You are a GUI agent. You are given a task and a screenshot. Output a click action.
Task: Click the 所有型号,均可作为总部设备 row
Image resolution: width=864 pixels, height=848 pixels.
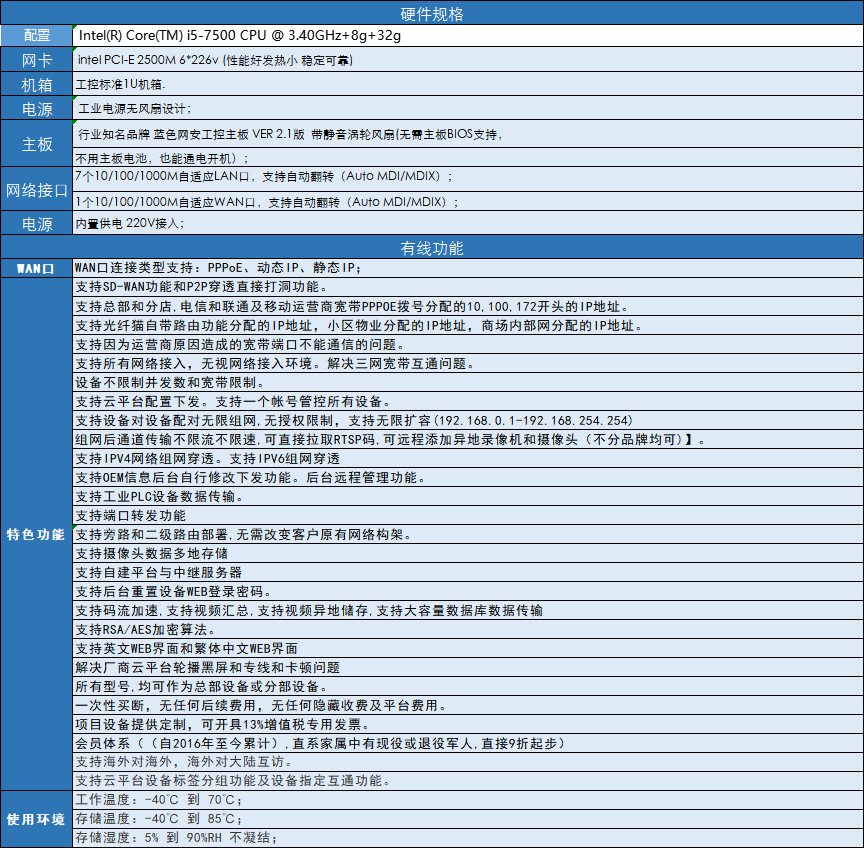click(x=468, y=687)
